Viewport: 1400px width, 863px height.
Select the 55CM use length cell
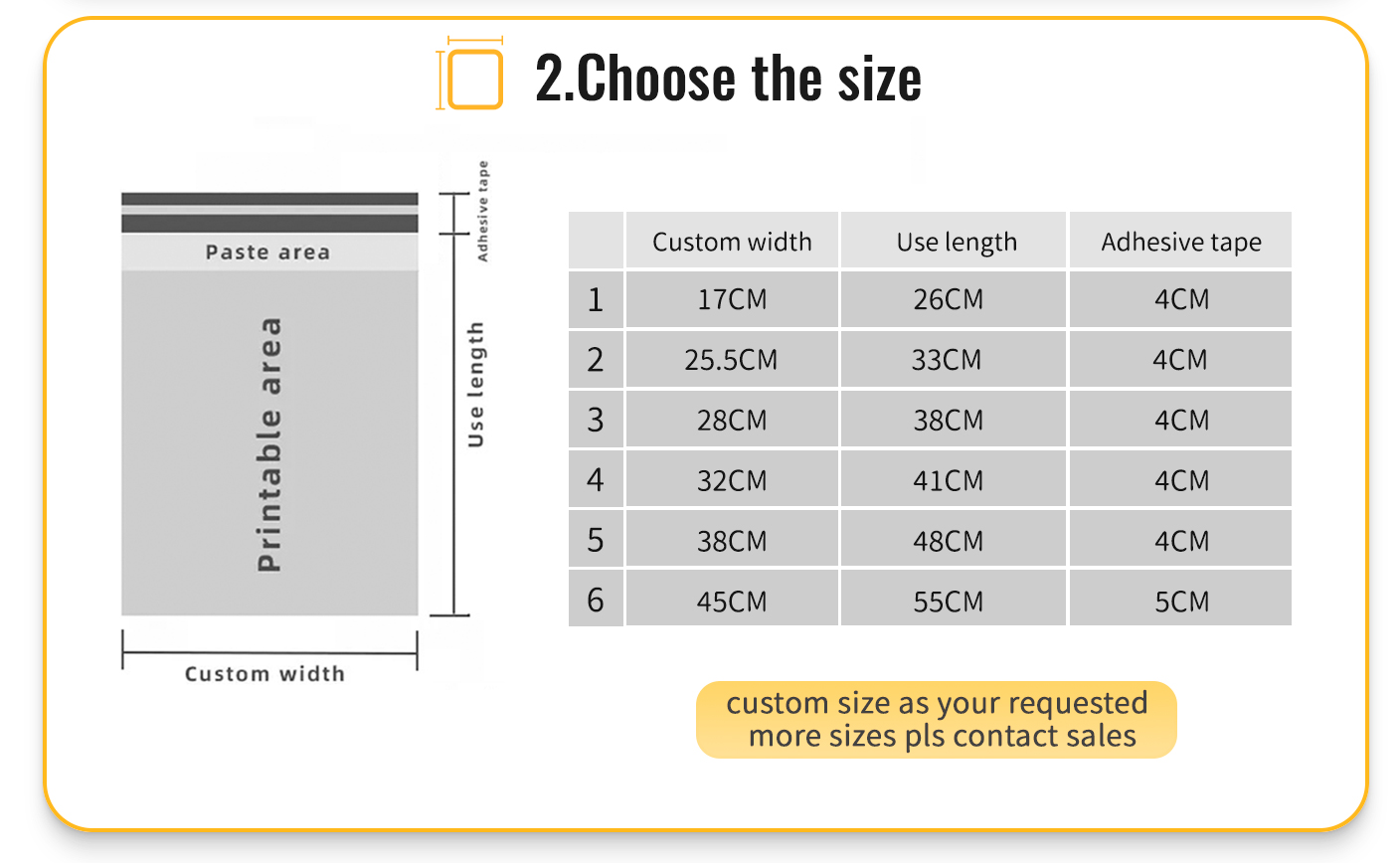coord(948,601)
